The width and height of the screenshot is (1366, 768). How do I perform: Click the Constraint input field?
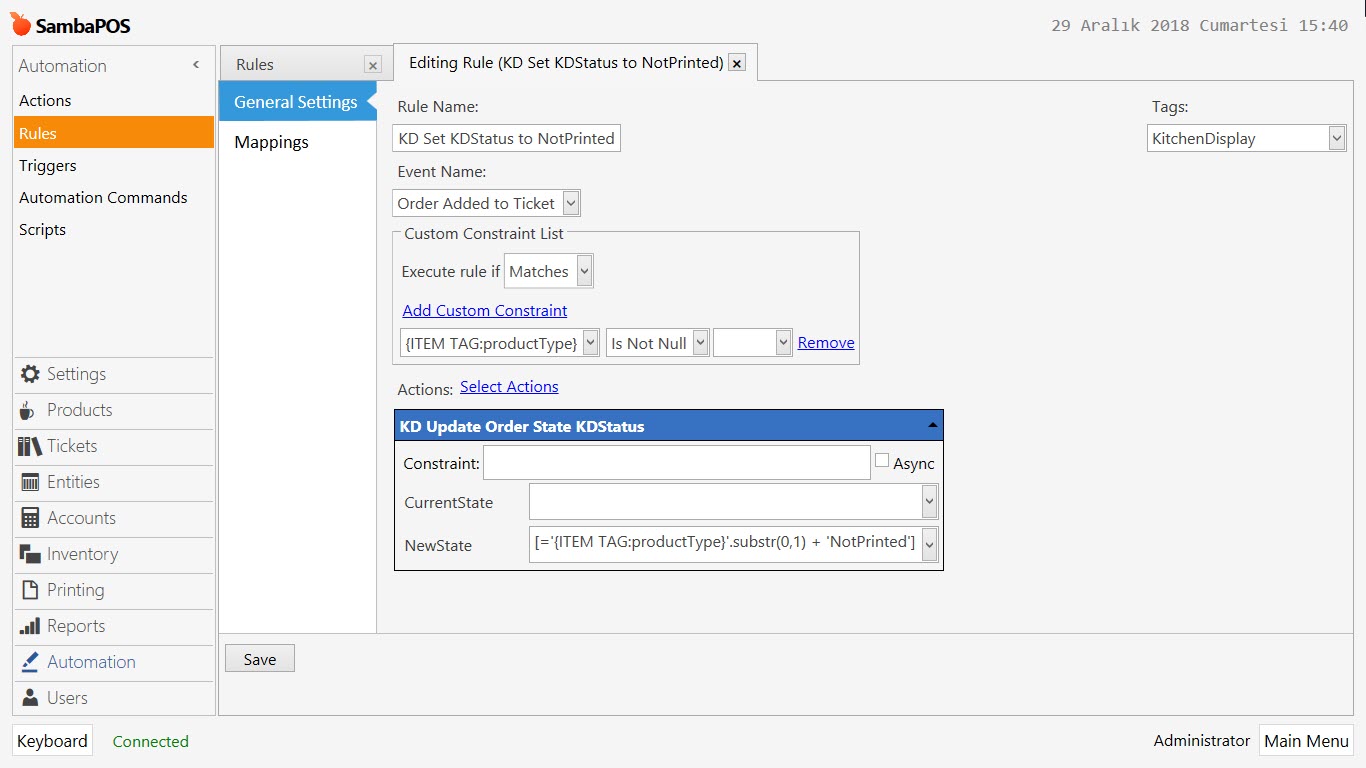676,463
